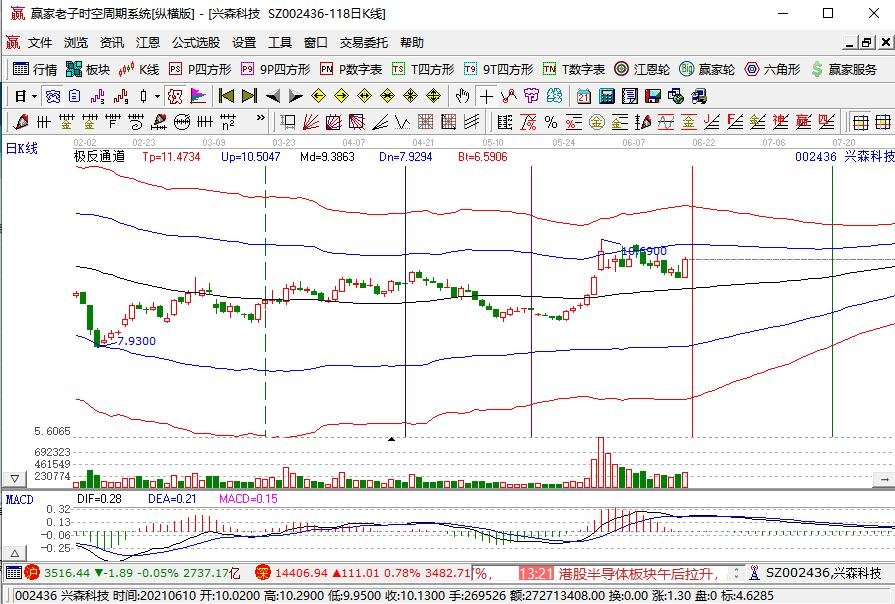Click the MACD indicator label
The image size is (895, 604).
coord(19,500)
